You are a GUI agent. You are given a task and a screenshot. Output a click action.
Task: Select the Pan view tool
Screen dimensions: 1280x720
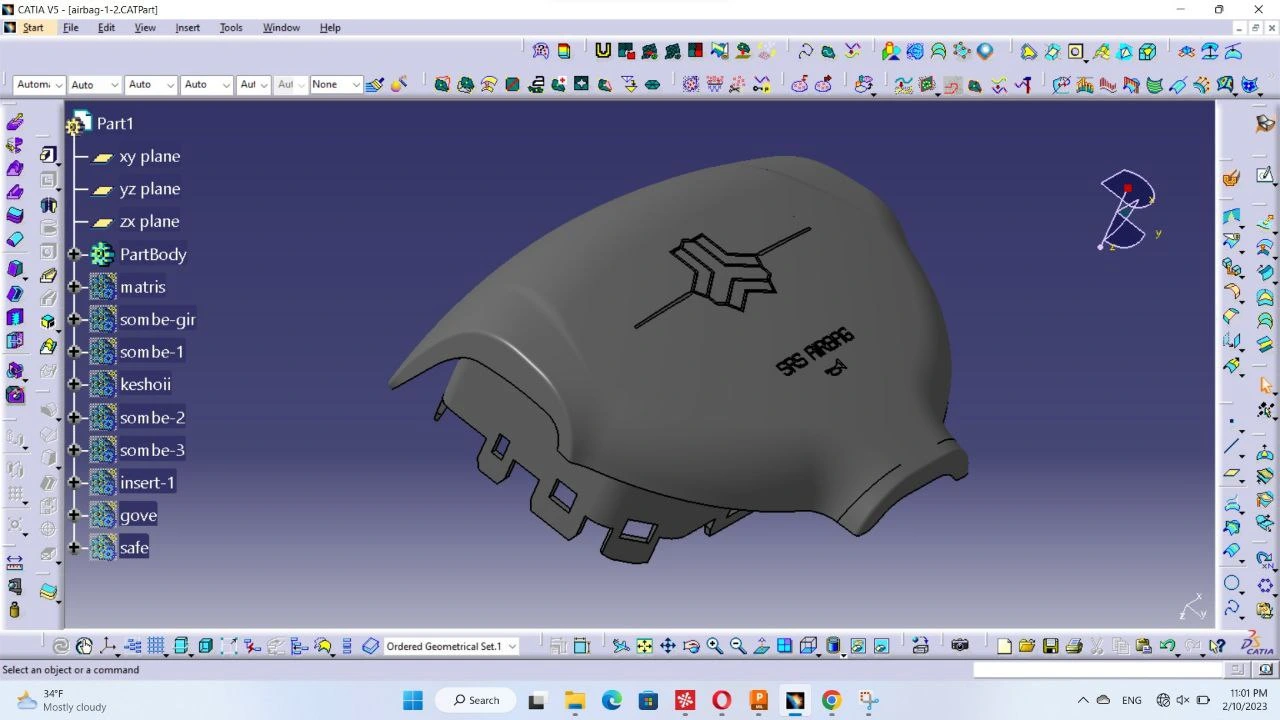667,646
